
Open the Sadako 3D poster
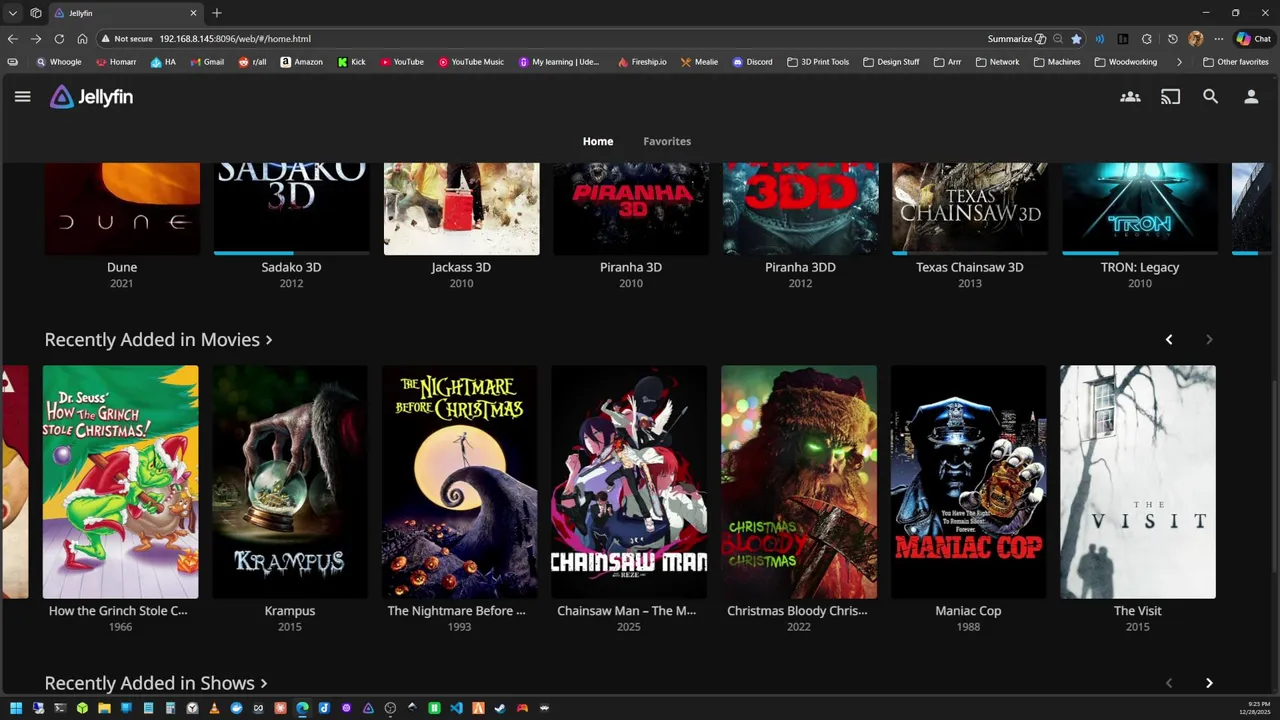[x=291, y=208]
